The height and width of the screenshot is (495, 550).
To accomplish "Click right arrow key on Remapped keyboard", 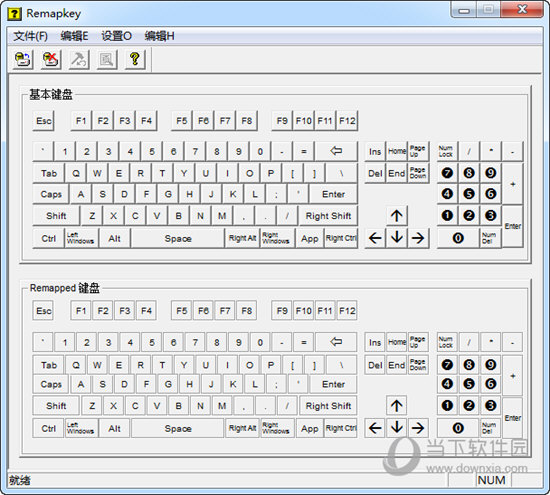I will pyautogui.click(x=418, y=428).
